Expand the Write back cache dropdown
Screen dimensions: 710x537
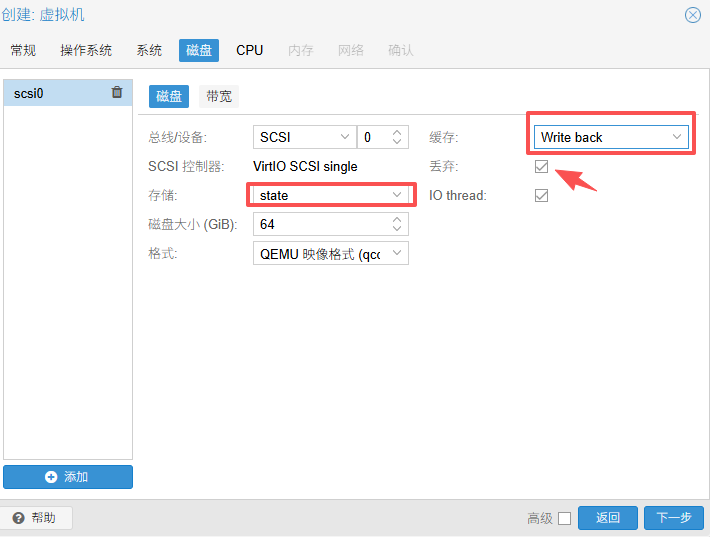click(677, 137)
